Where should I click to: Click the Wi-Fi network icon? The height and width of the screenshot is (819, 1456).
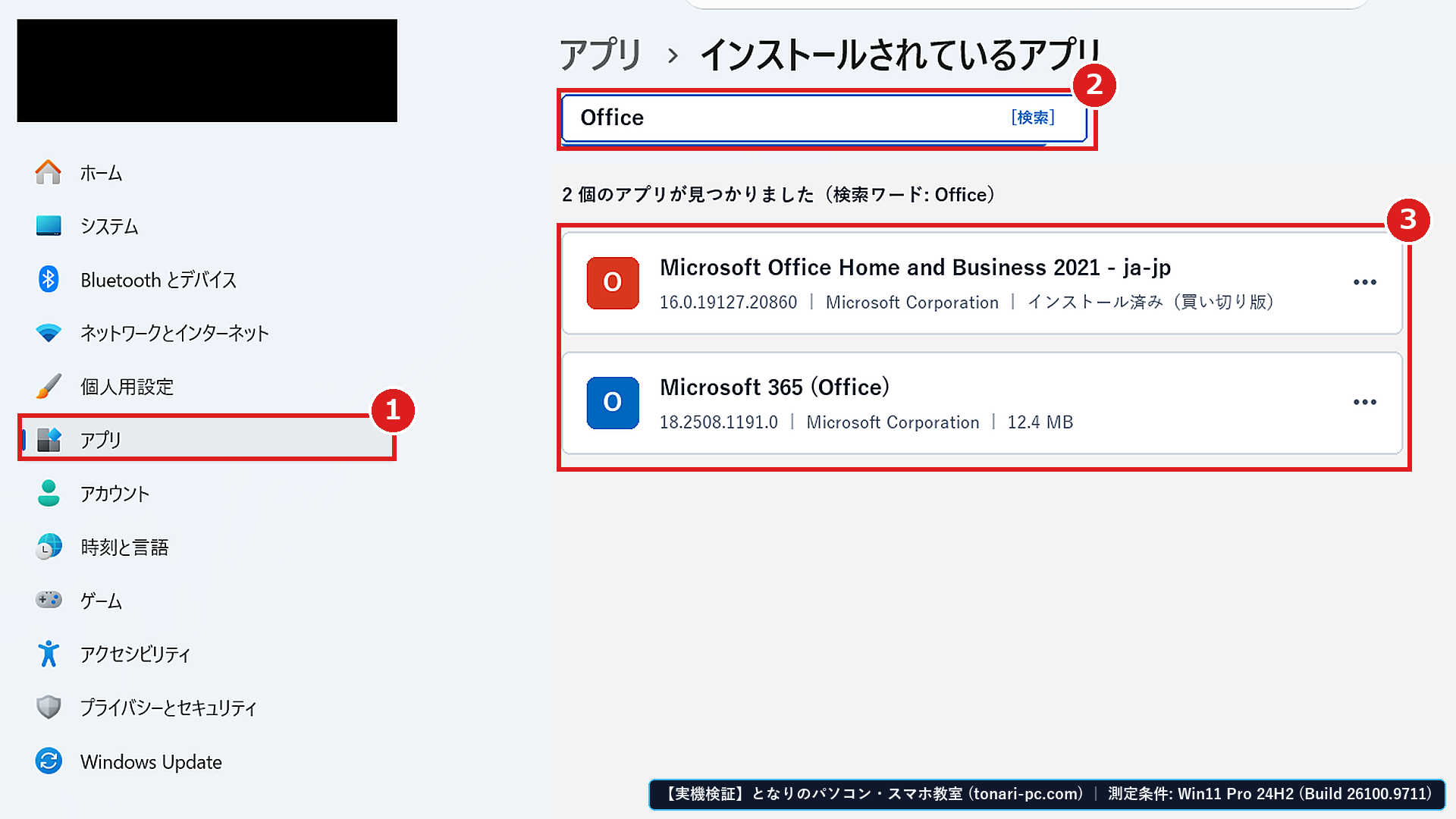click(x=49, y=333)
